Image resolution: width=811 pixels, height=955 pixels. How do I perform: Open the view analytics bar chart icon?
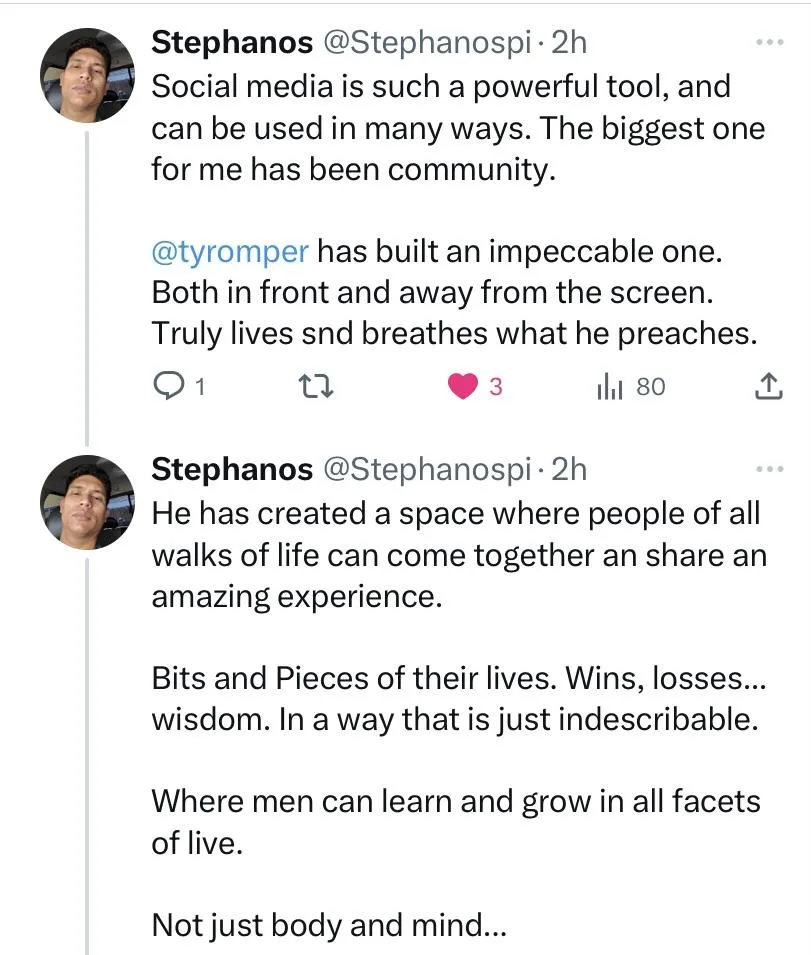point(609,387)
